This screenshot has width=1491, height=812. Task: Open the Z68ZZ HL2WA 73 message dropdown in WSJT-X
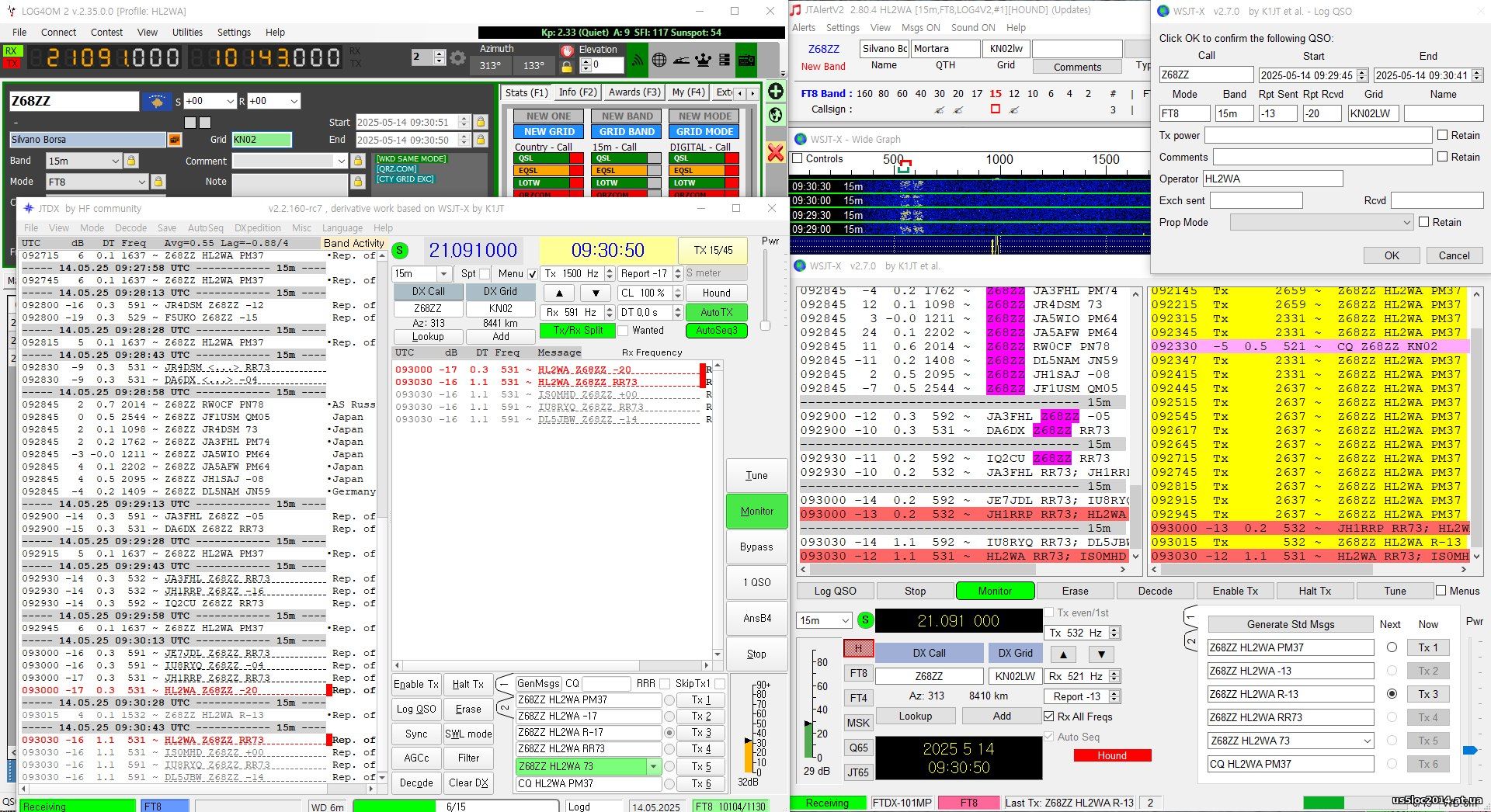(1367, 741)
